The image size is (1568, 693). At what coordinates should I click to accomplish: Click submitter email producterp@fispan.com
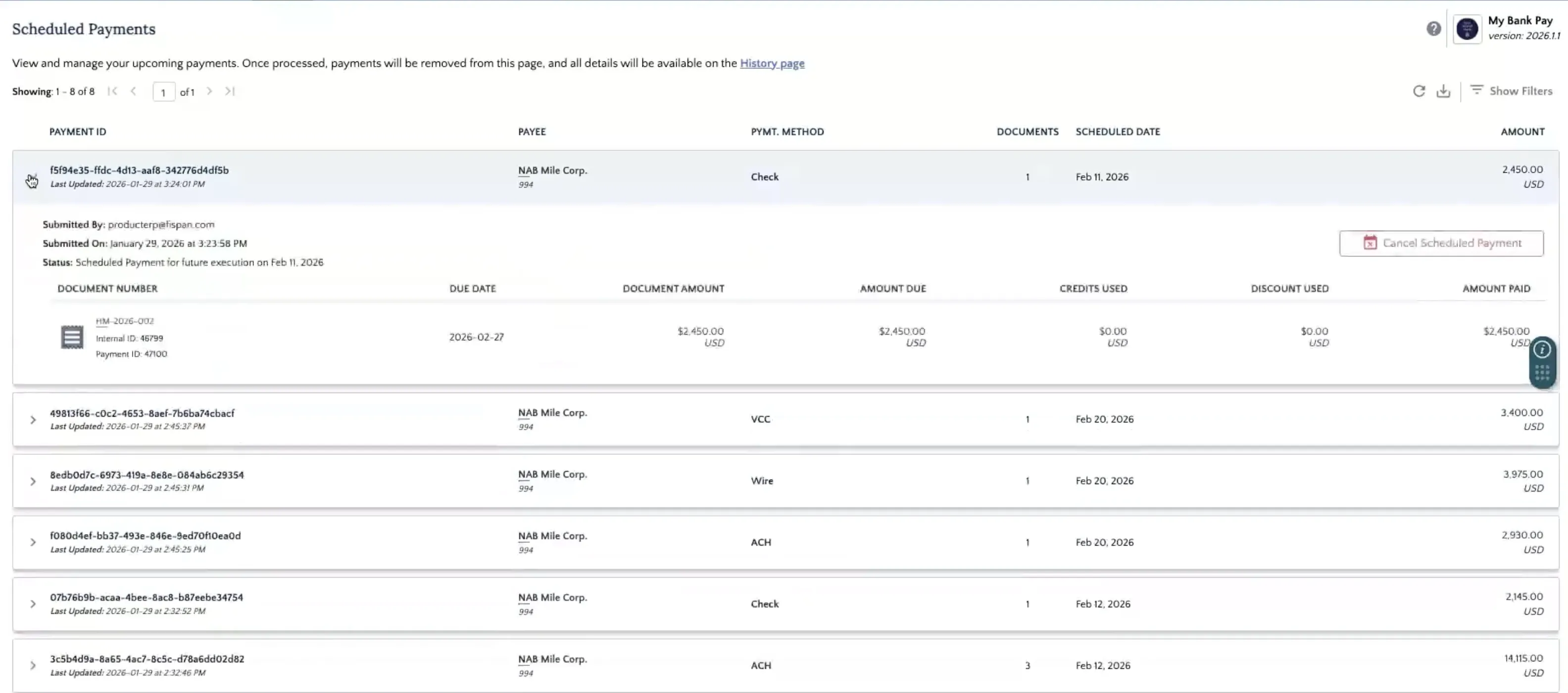(161, 225)
